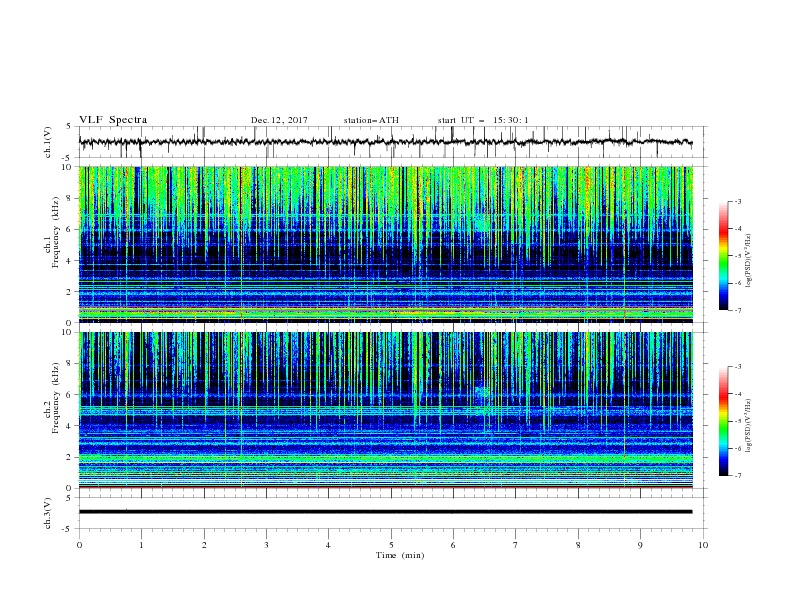The image size is (792, 612).
Task: Click the ch.1 spectrogram panel
Action: (385, 244)
